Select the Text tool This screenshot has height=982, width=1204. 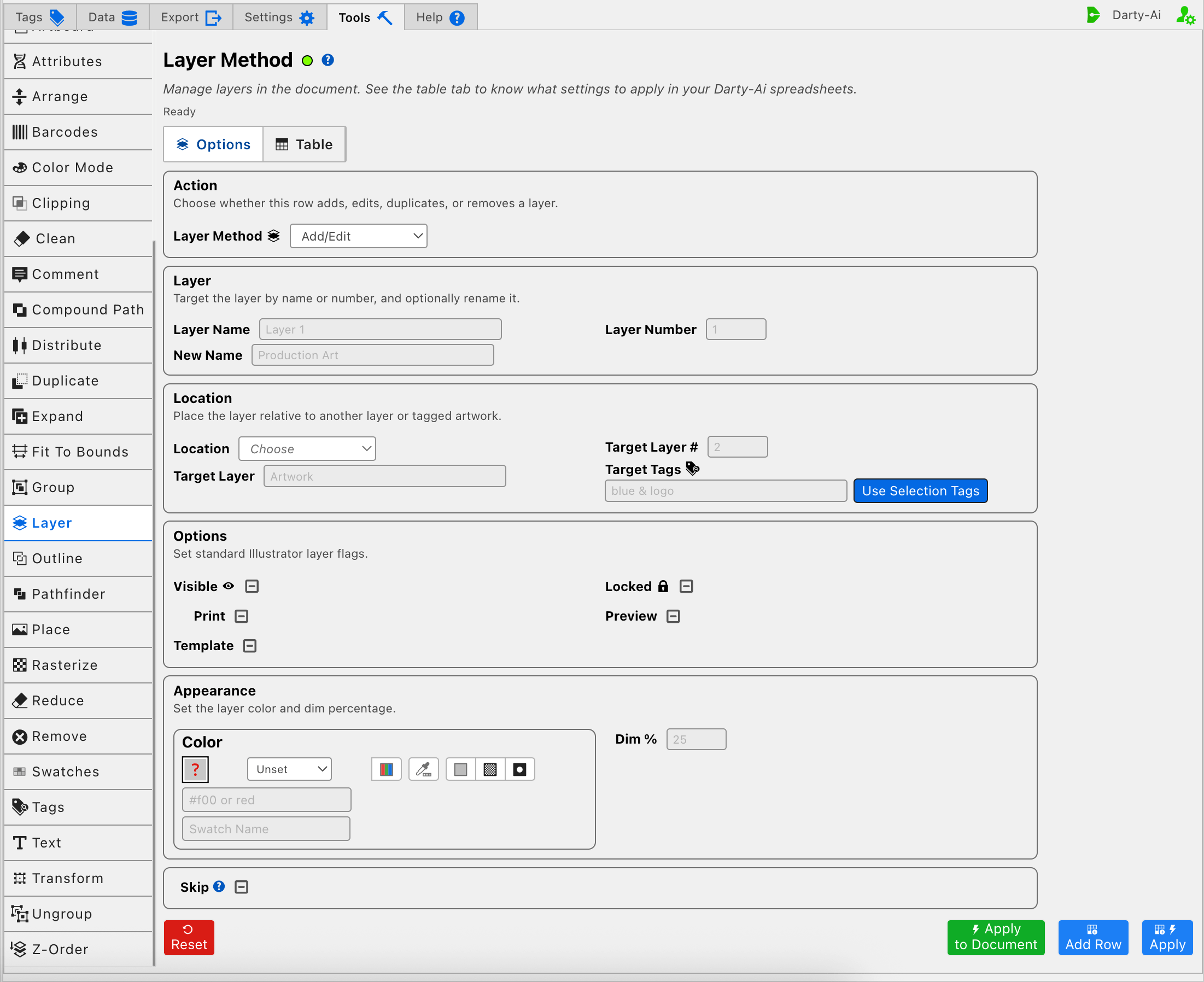coord(78,843)
